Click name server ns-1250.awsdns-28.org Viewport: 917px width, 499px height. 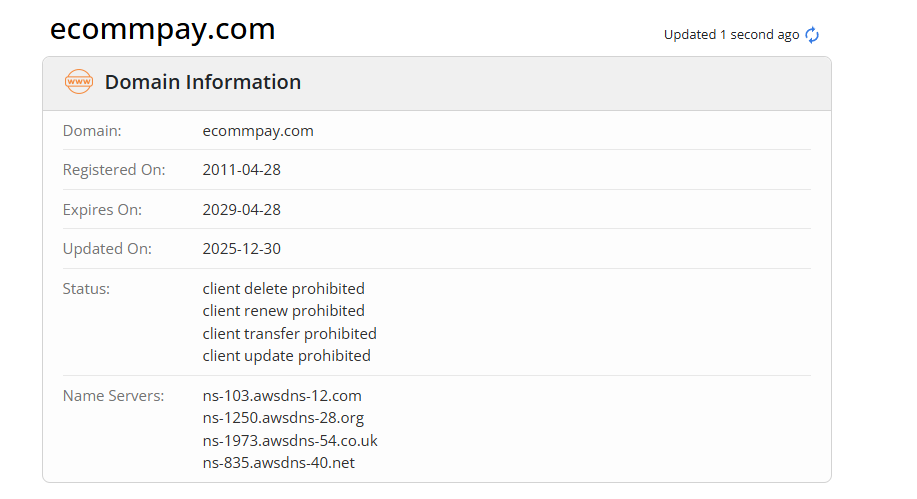pos(283,418)
